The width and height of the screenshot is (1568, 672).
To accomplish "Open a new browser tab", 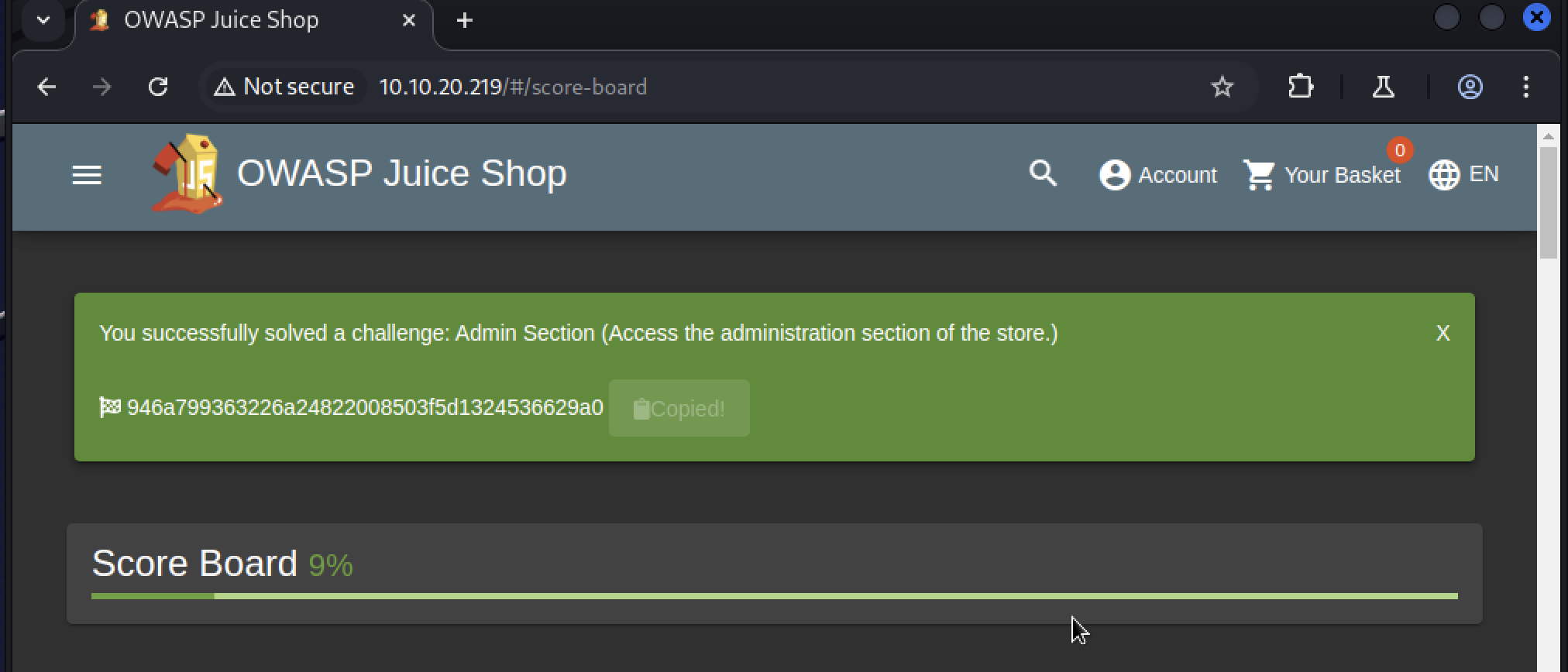I will point(465,20).
